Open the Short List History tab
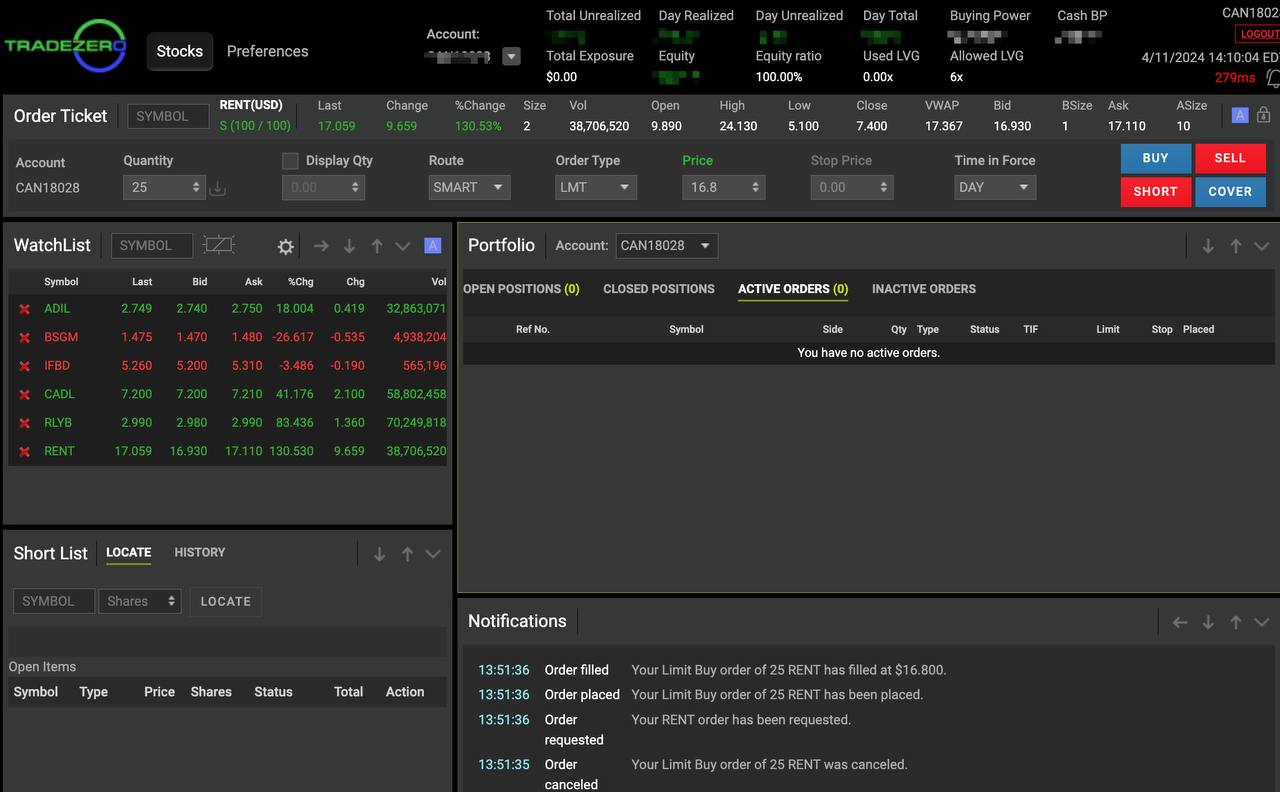Screen dimensions: 1280x792 coord(199,552)
